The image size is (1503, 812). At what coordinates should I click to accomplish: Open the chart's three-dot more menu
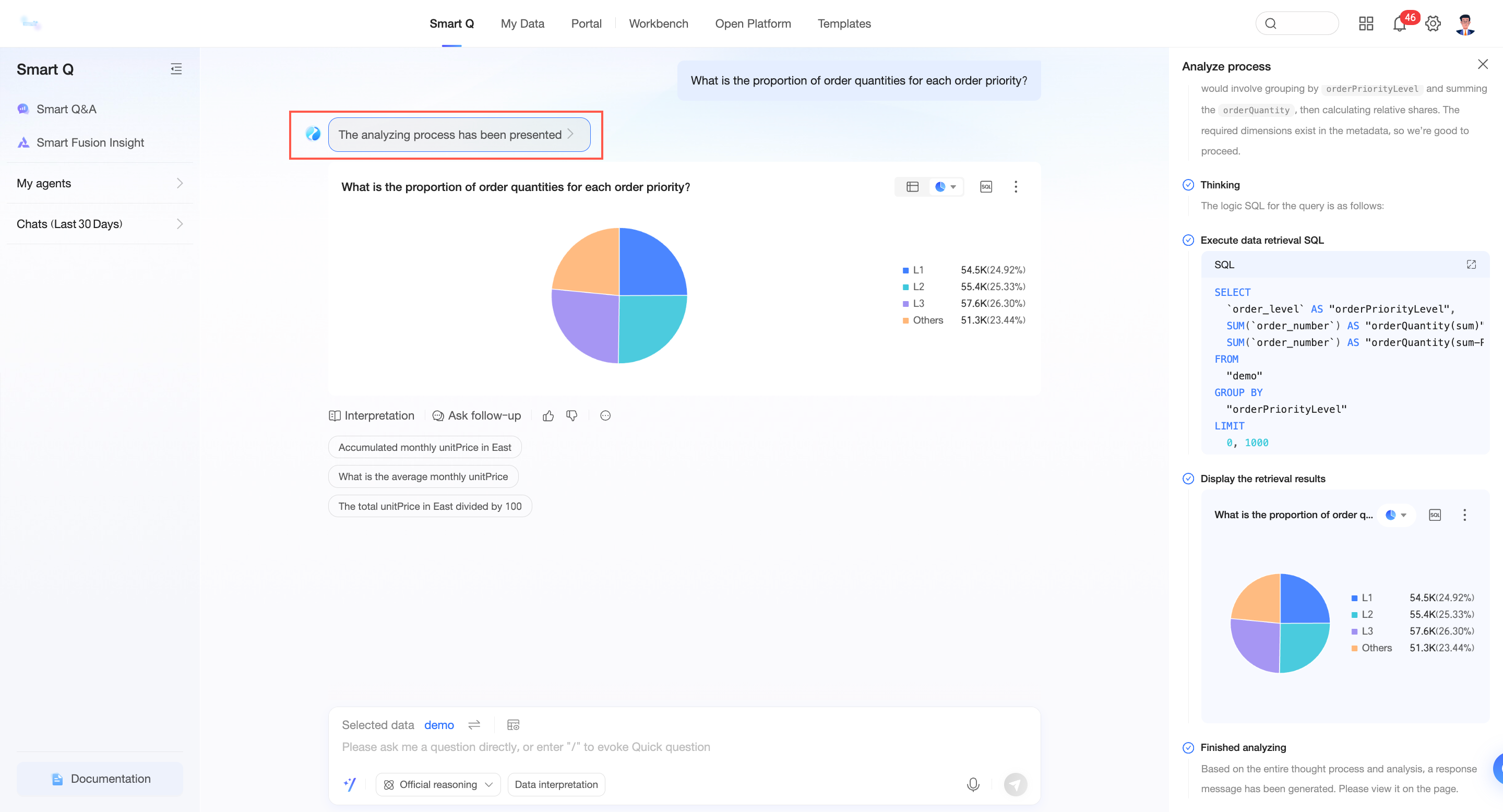tap(1015, 187)
